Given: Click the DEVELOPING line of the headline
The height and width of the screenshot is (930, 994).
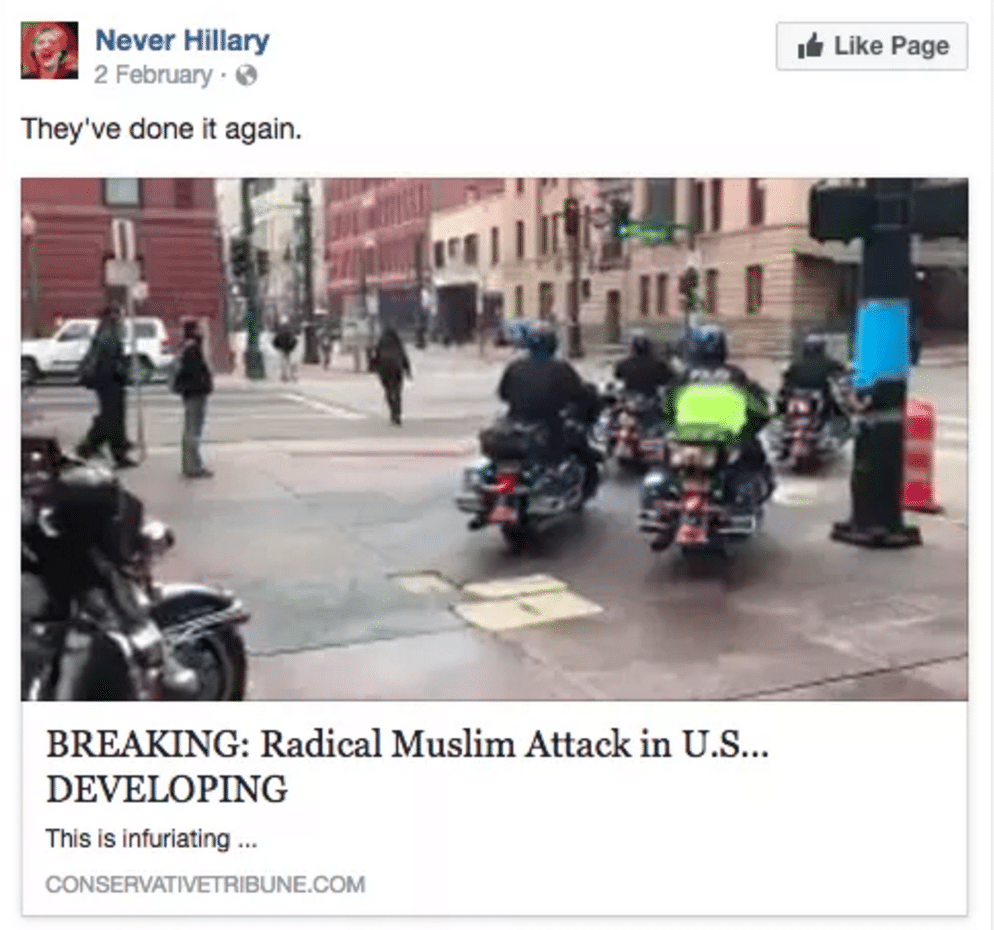Looking at the screenshot, I should [167, 789].
